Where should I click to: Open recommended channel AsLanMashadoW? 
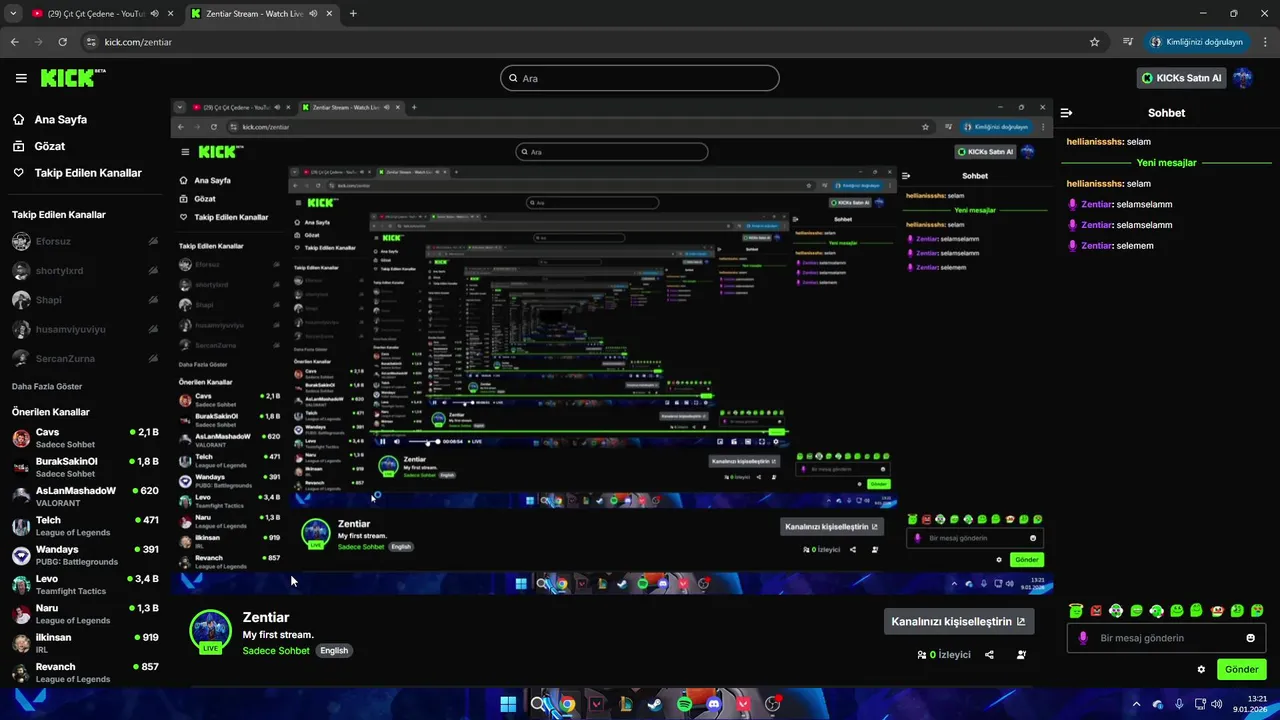[x=85, y=496]
